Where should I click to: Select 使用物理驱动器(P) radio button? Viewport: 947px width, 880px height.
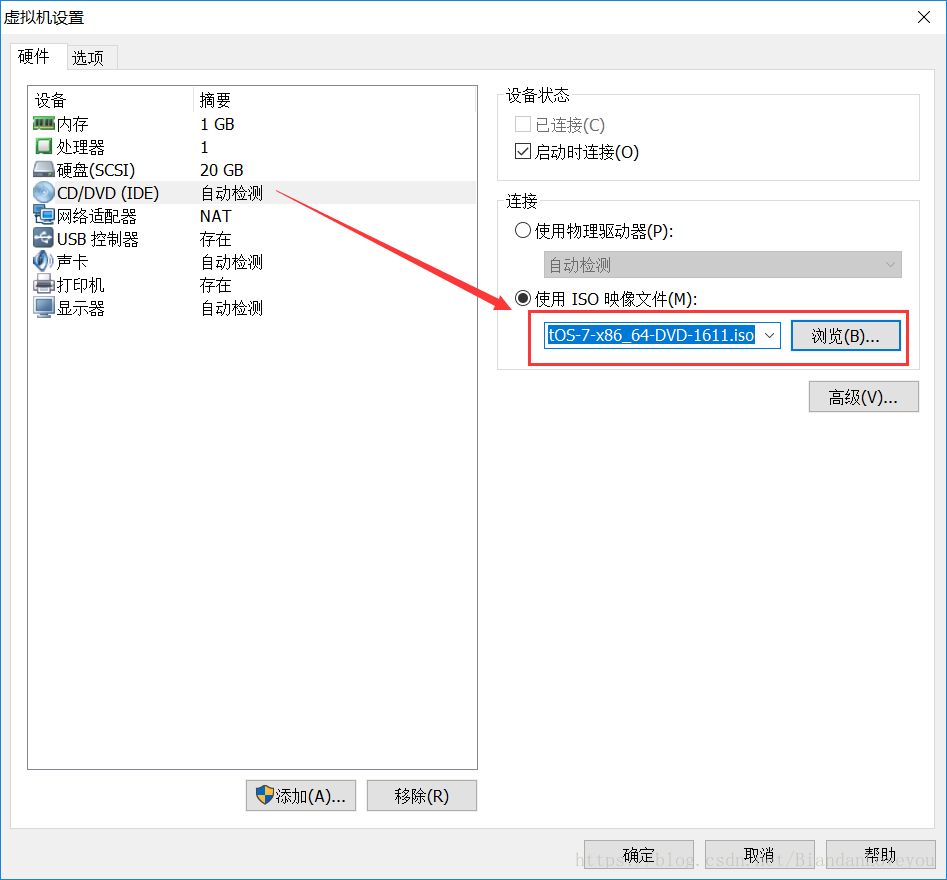[x=523, y=230]
